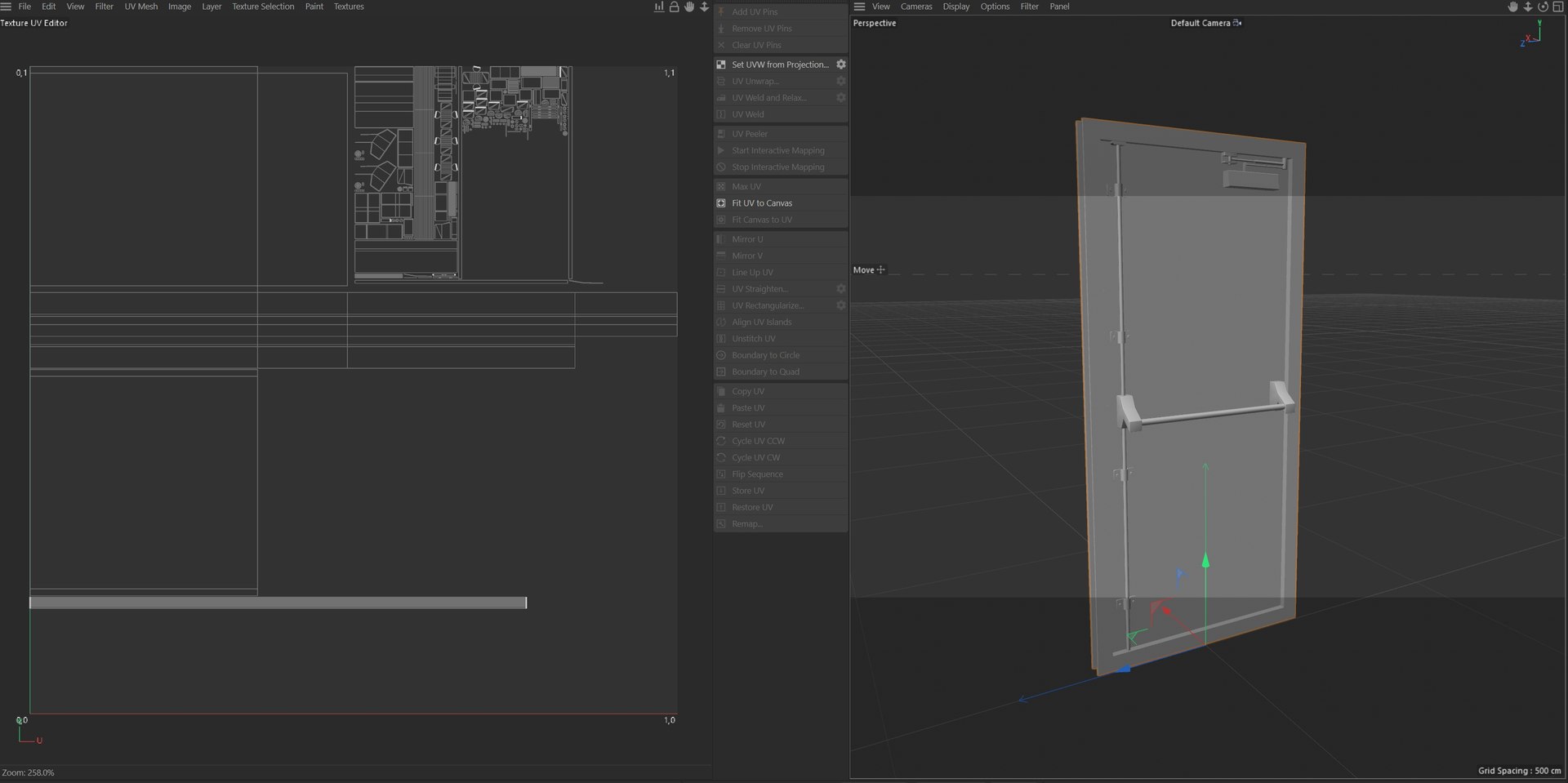Open the UV Mesh menu
This screenshot has height=783, width=1568.
141,7
